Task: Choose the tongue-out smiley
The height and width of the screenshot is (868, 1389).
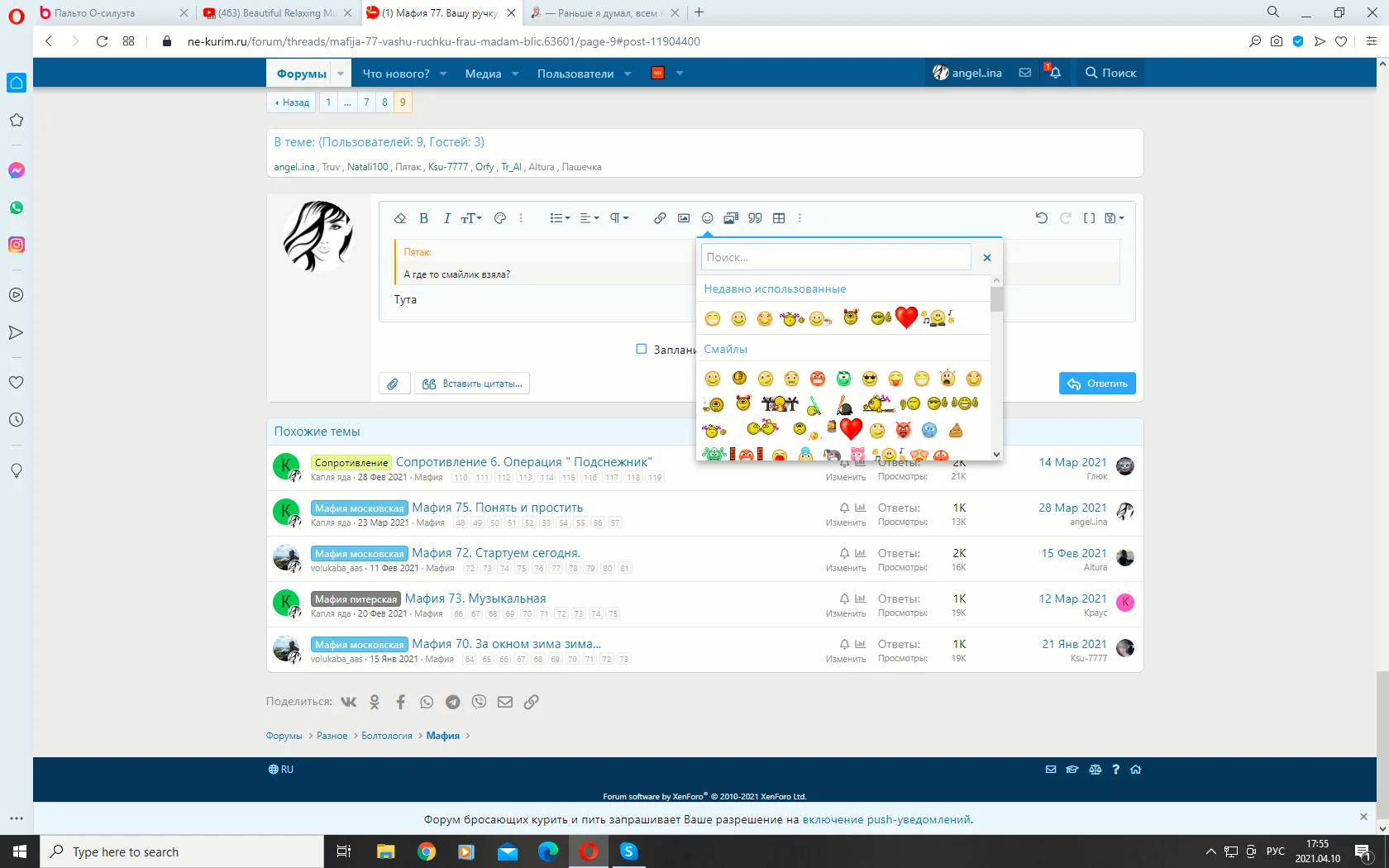Action: click(895, 379)
